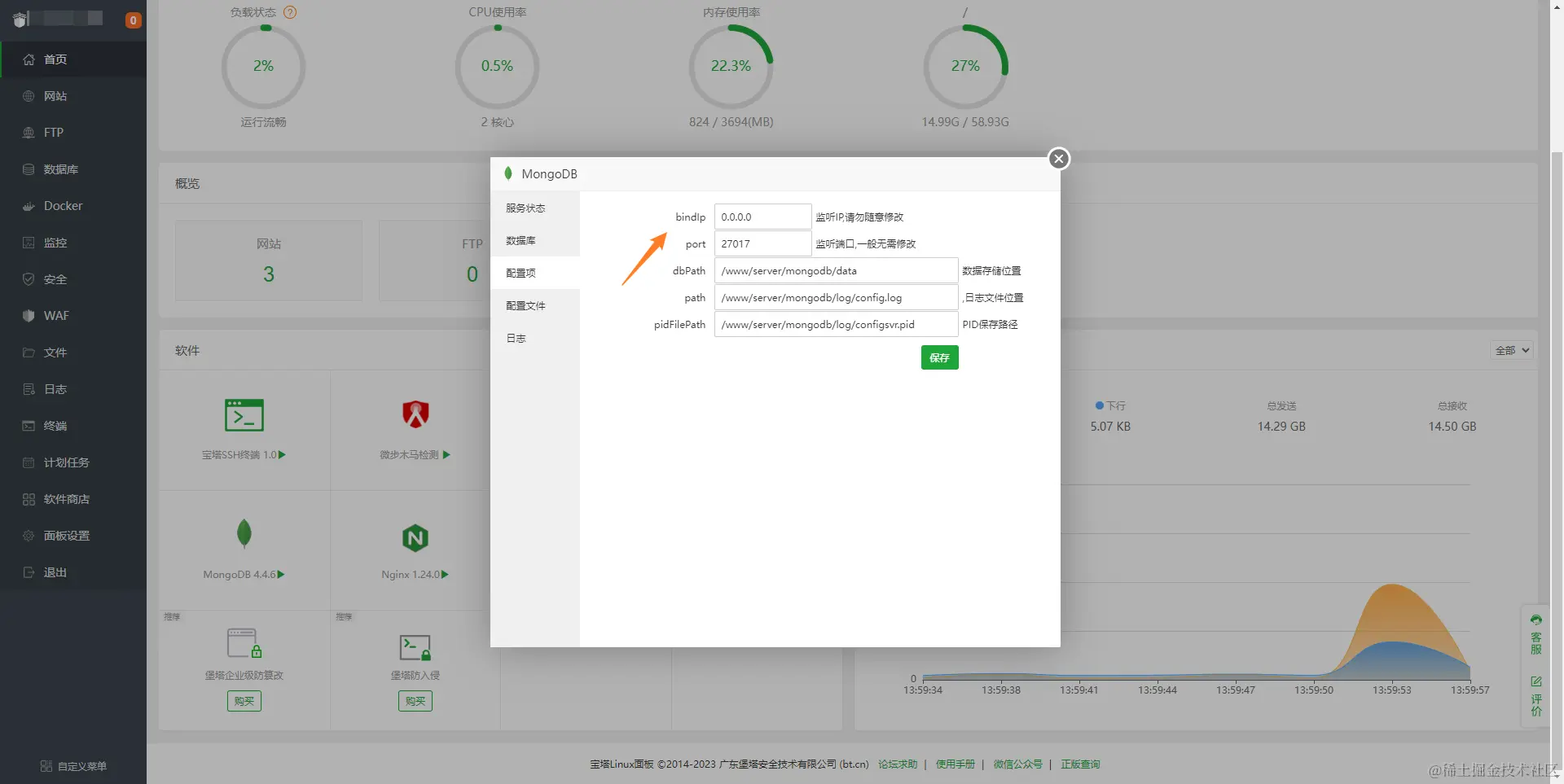The height and width of the screenshot is (784, 1564).
Task: Open the 监控 sidebar item
Action: pos(73,243)
